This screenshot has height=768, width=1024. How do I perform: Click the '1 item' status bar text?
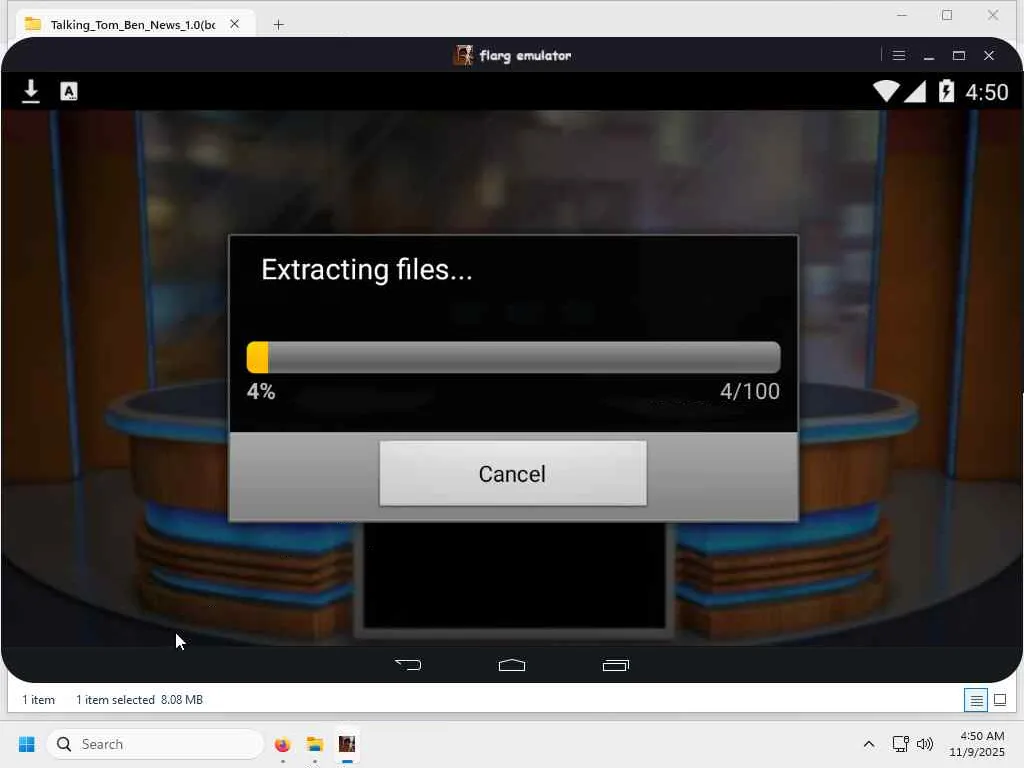[39, 699]
